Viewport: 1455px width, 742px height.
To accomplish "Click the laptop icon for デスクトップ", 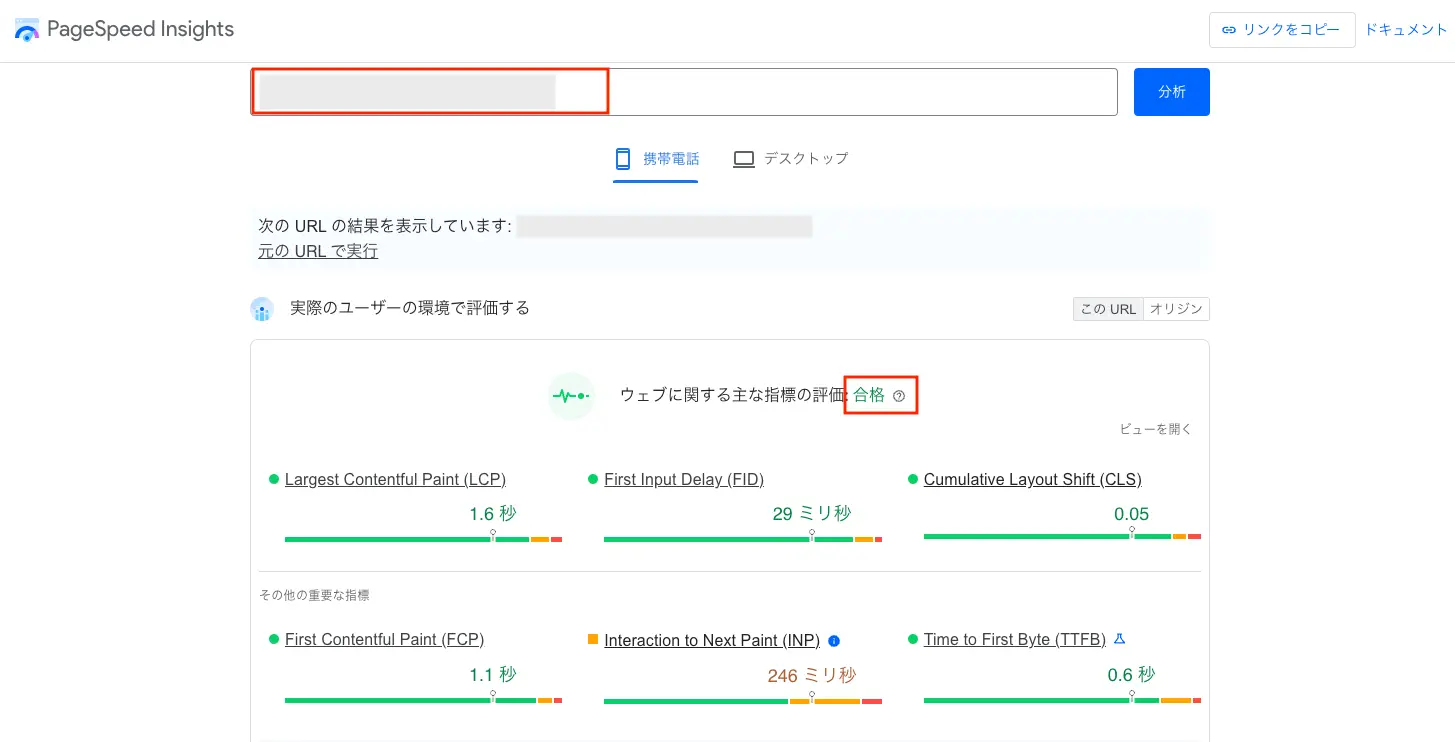I will 743,159.
